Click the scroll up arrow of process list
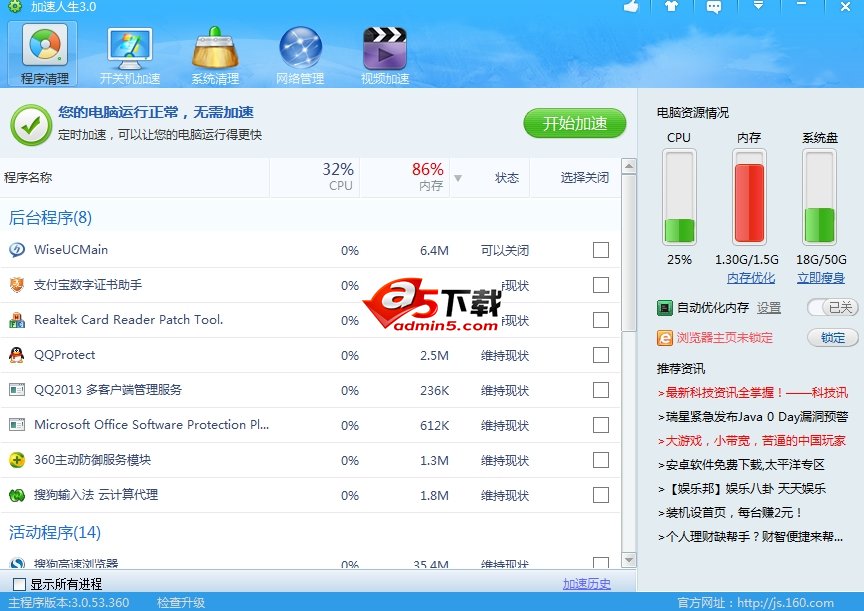Image resolution: width=864 pixels, height=611 pixels. pyautogui.click(x=628, y=165)
